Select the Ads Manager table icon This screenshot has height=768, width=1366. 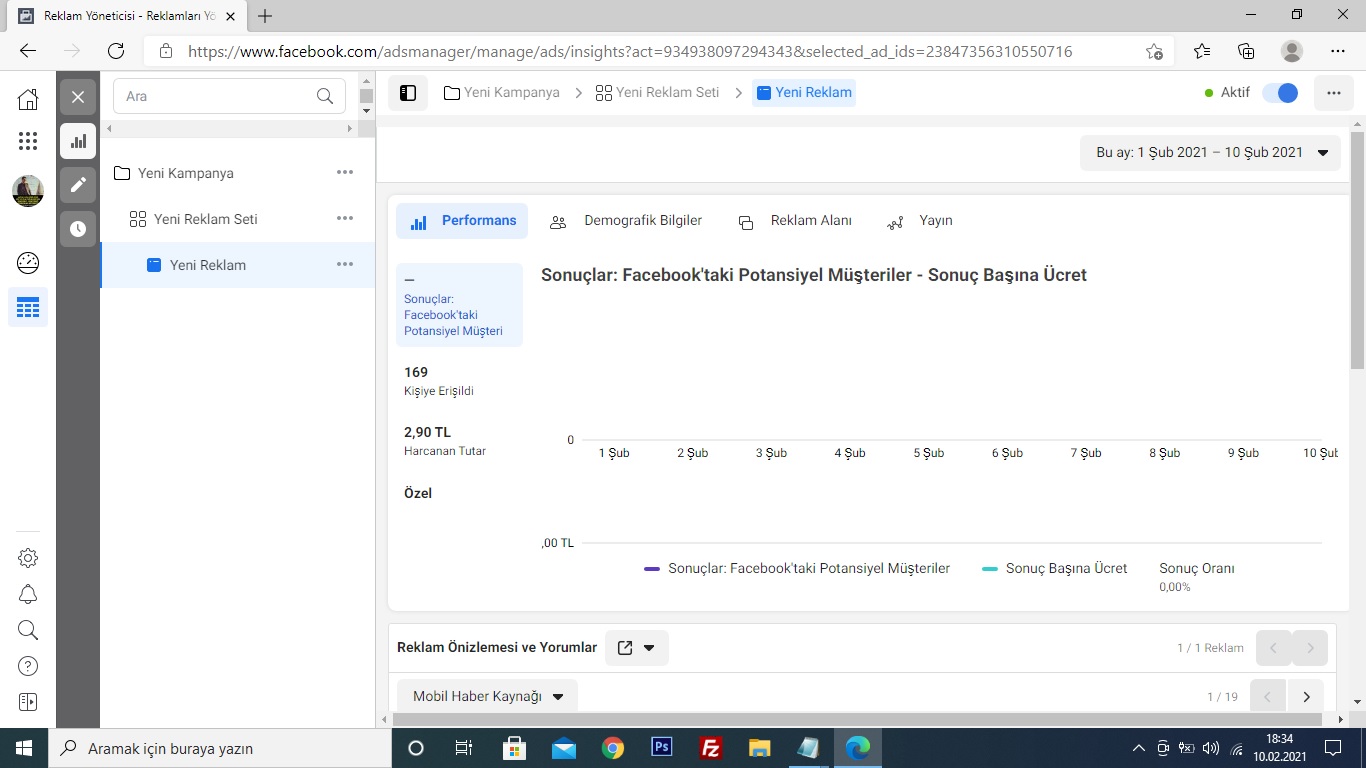28,308
